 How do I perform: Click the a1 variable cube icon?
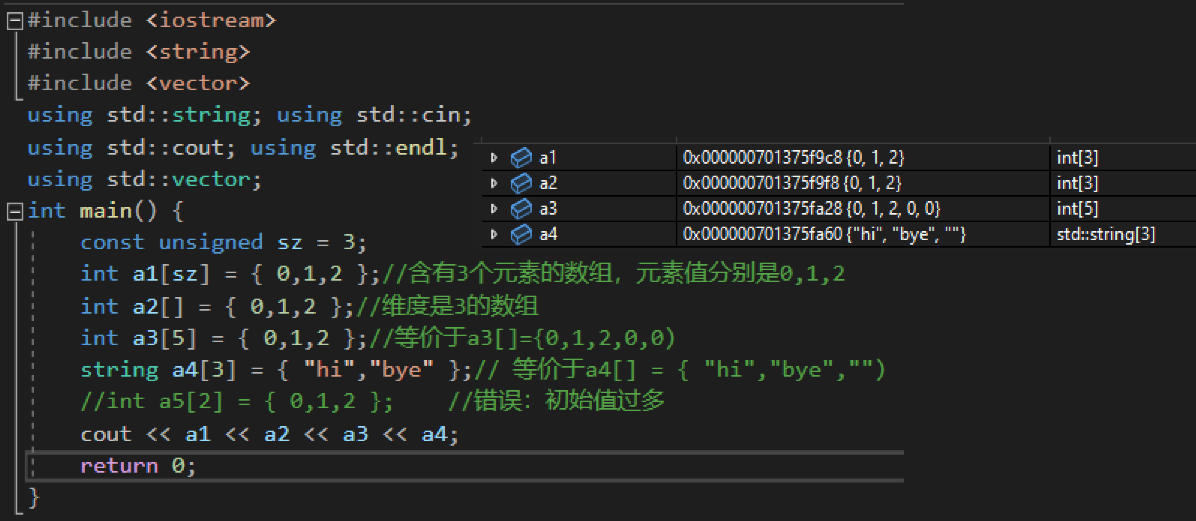pos(520,158)
